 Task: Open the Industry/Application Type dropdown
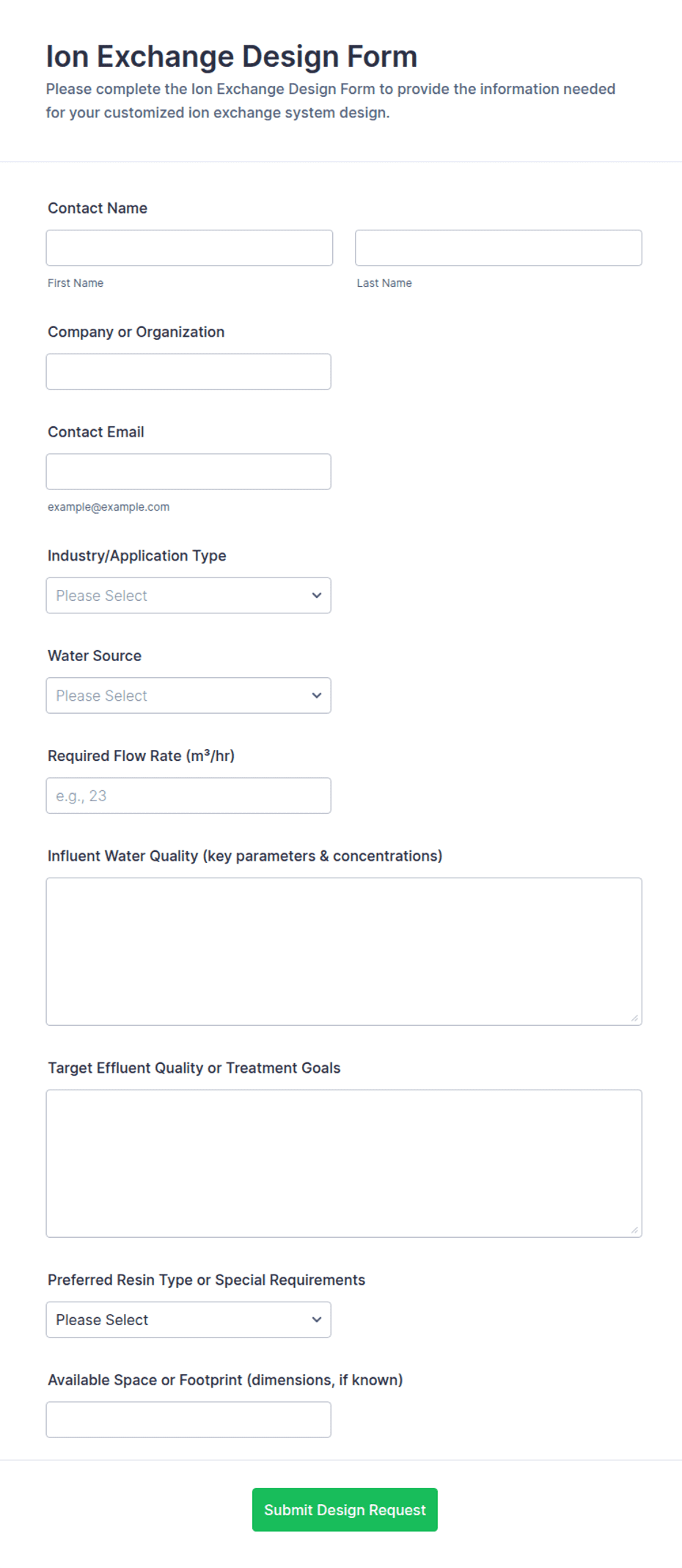[x=188, y=595]
